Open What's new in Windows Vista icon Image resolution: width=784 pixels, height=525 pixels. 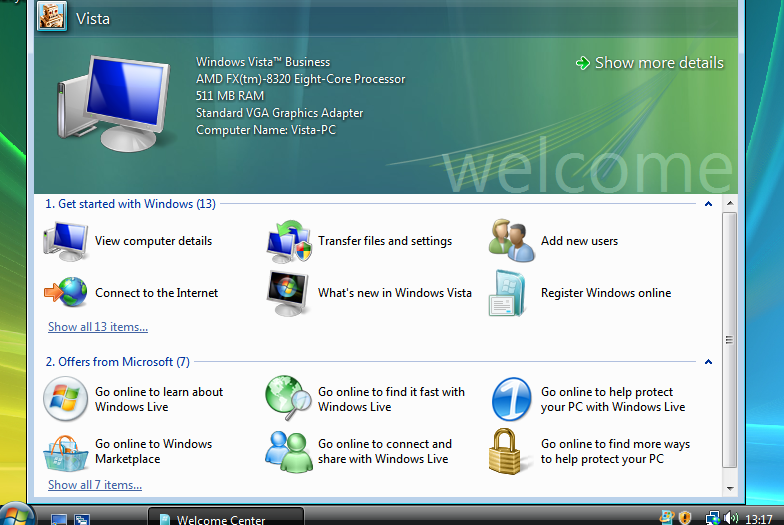288,293
